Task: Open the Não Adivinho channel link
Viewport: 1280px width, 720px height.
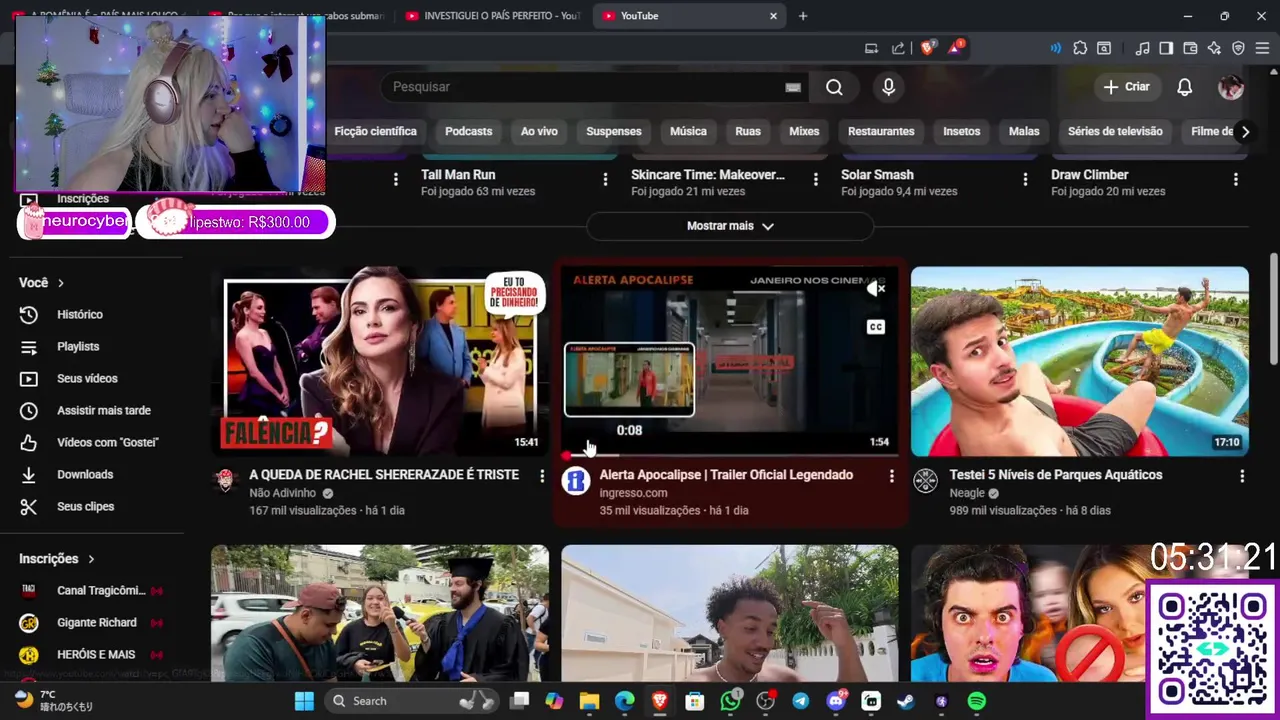Action: tap(282, 493)
